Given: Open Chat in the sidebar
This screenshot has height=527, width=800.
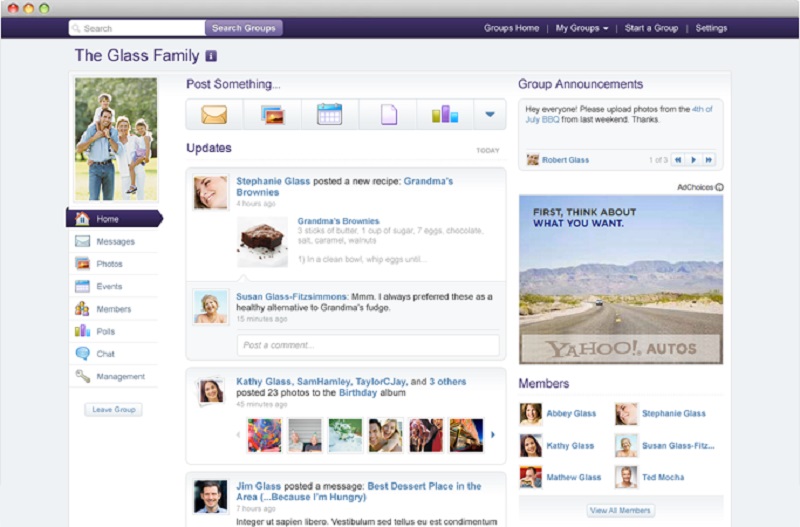Looking at the screenshot, I should 113,354.
